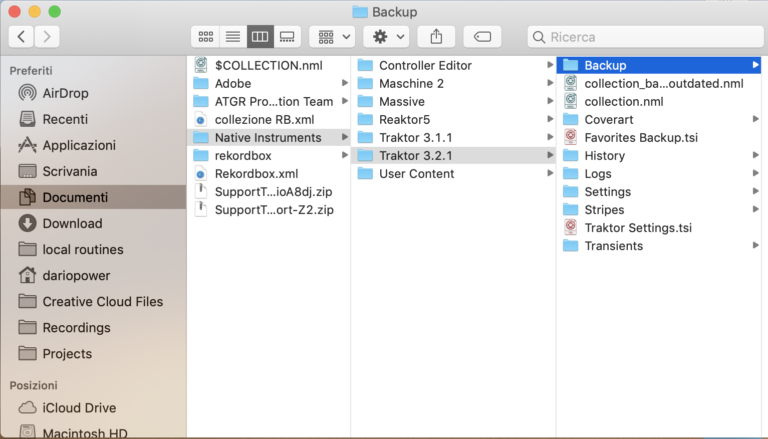Switch to column view

click(260, 37)
